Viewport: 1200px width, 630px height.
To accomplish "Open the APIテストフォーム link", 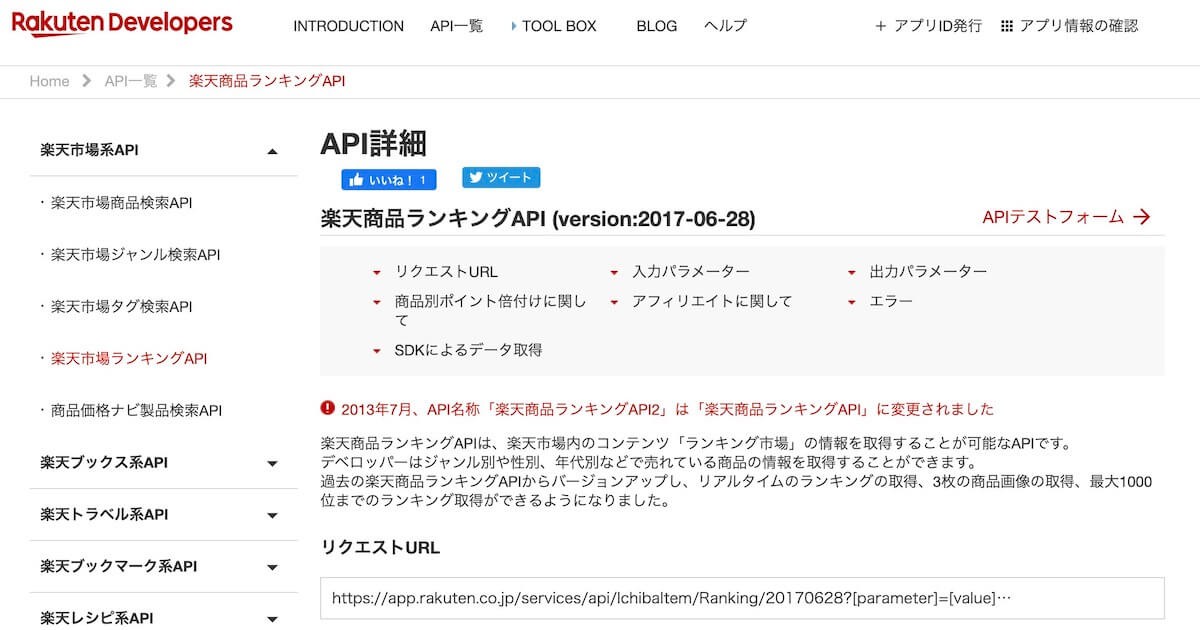I will click(x=1053, y=217).
